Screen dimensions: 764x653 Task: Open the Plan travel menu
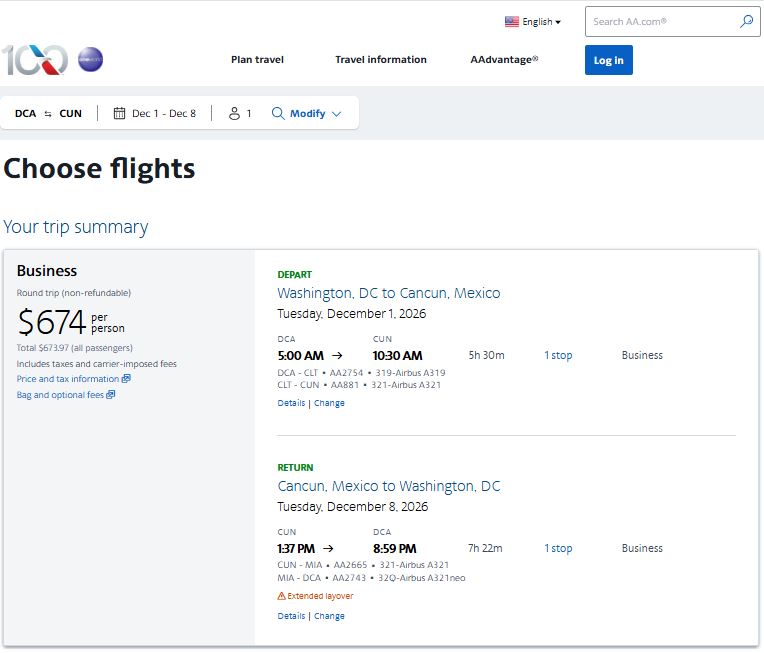click(257, 59)
